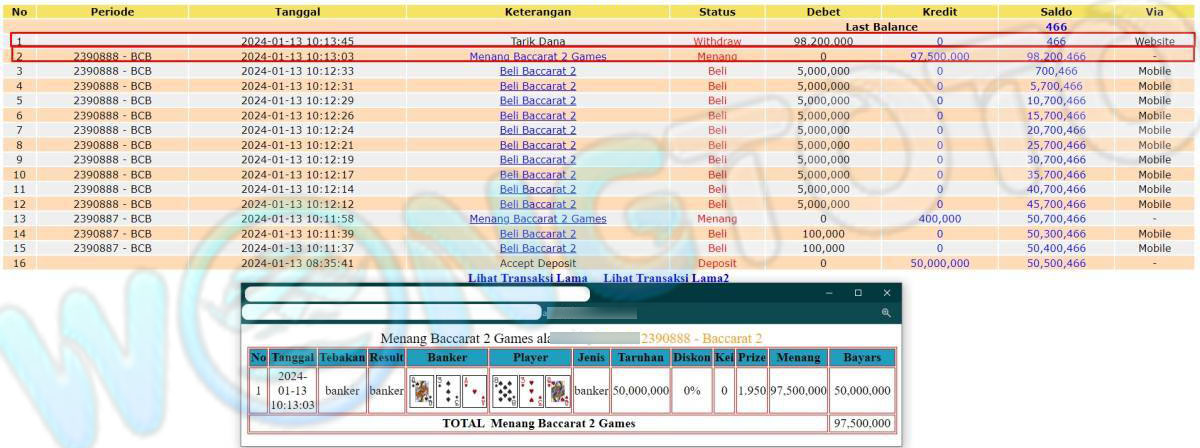Open Beli Baccarat 2 link in row 3
1200x448 pixels.
click(x=538, y=72)
